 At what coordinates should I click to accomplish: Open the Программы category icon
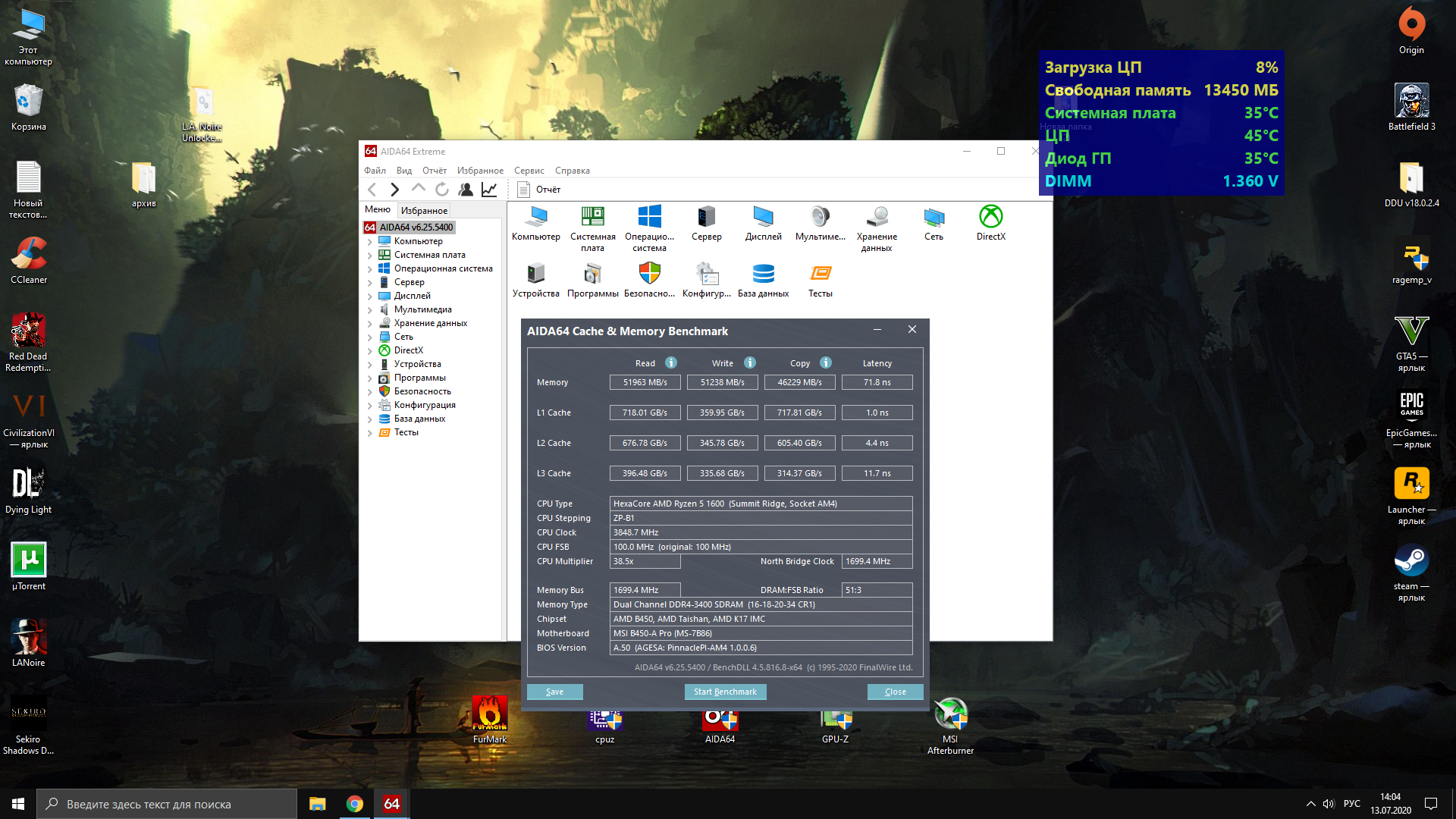(x=593, y=280)
